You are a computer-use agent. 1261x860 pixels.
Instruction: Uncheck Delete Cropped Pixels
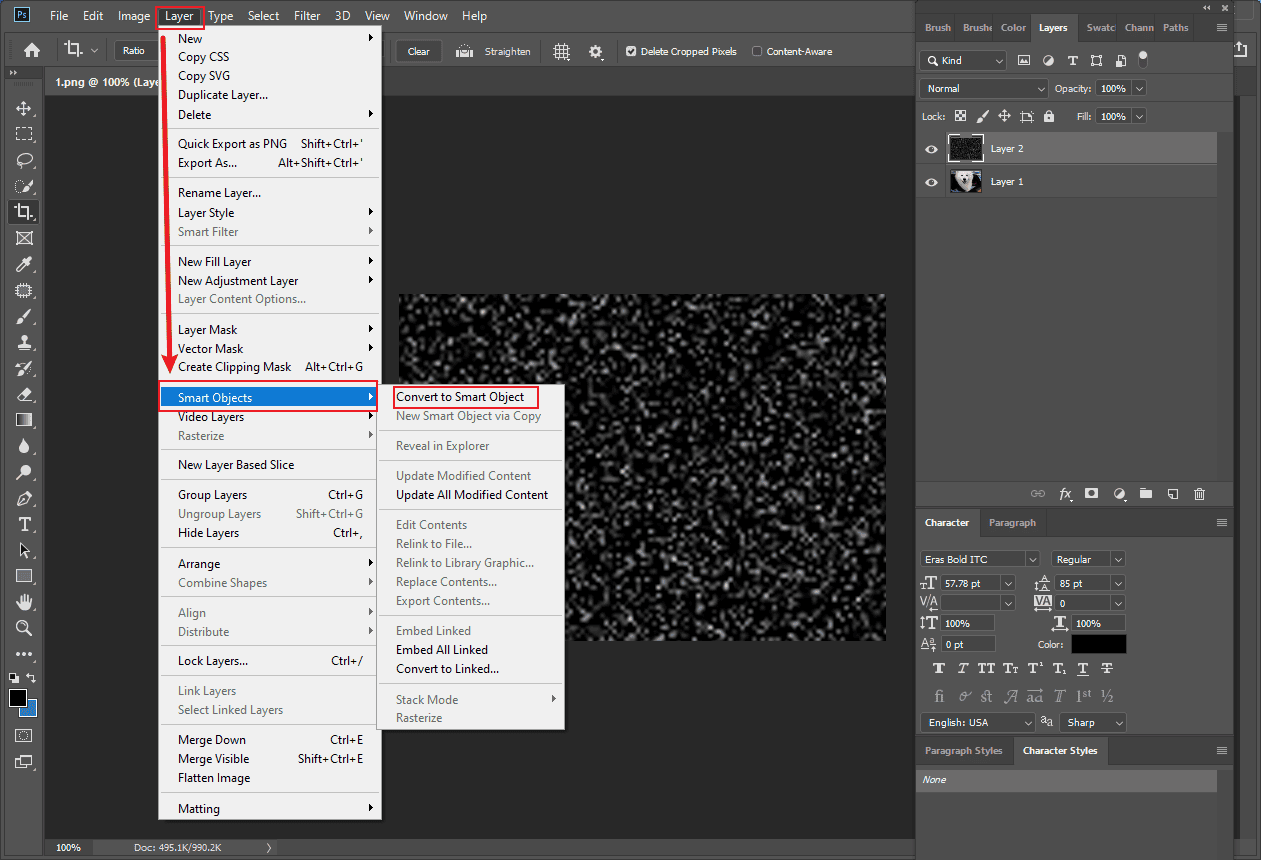630,51
